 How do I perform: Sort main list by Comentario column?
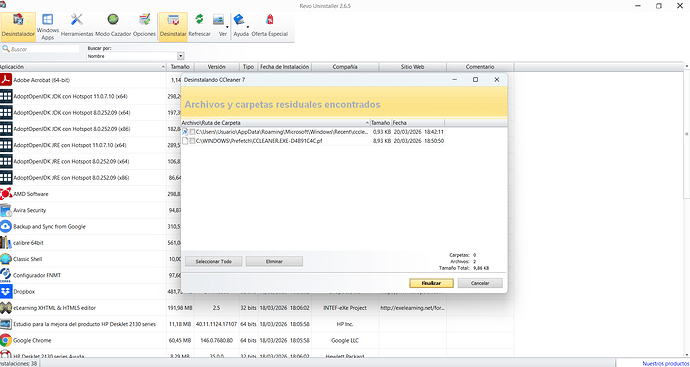click(x=480, y=67)
